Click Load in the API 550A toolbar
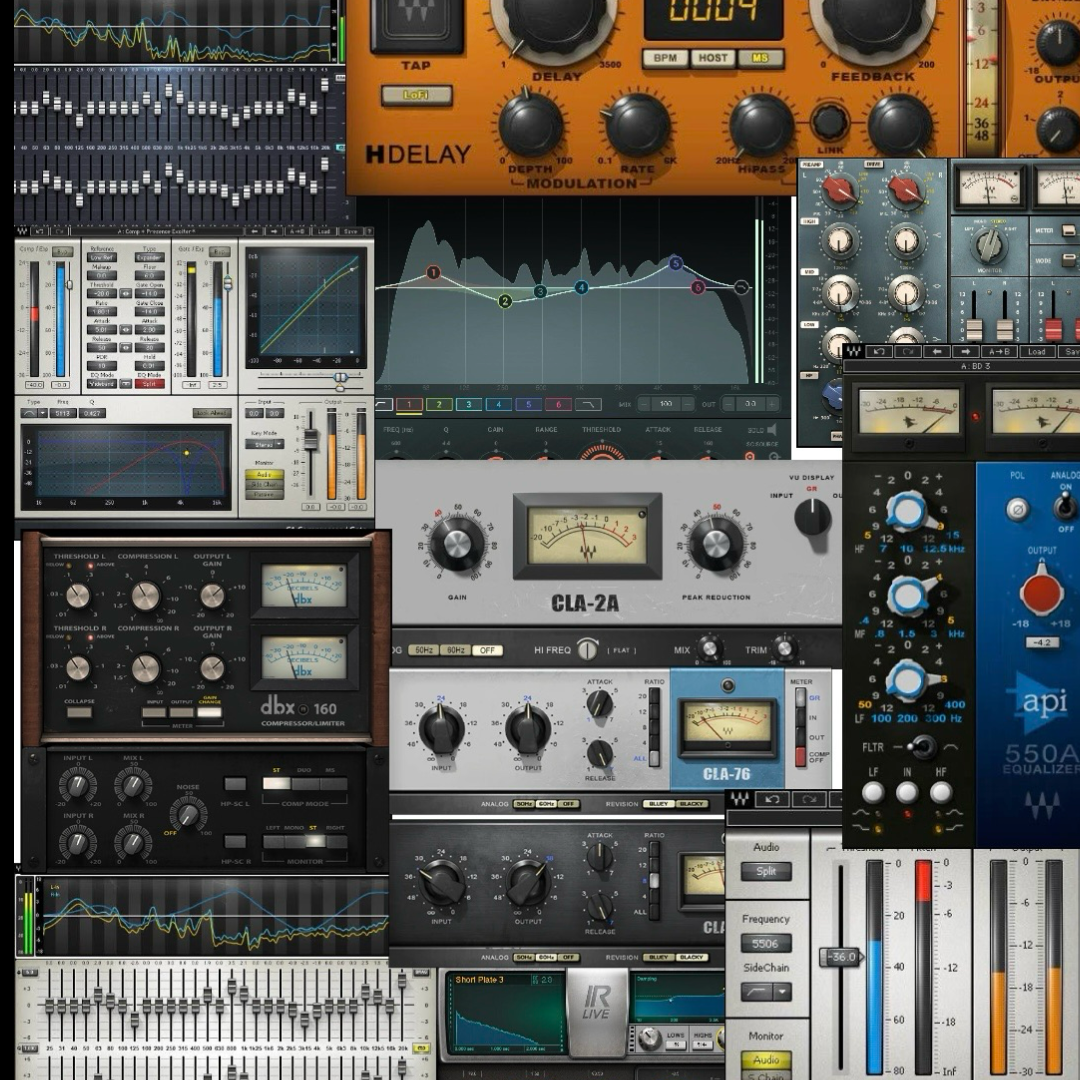 (x=1037, y=351)
